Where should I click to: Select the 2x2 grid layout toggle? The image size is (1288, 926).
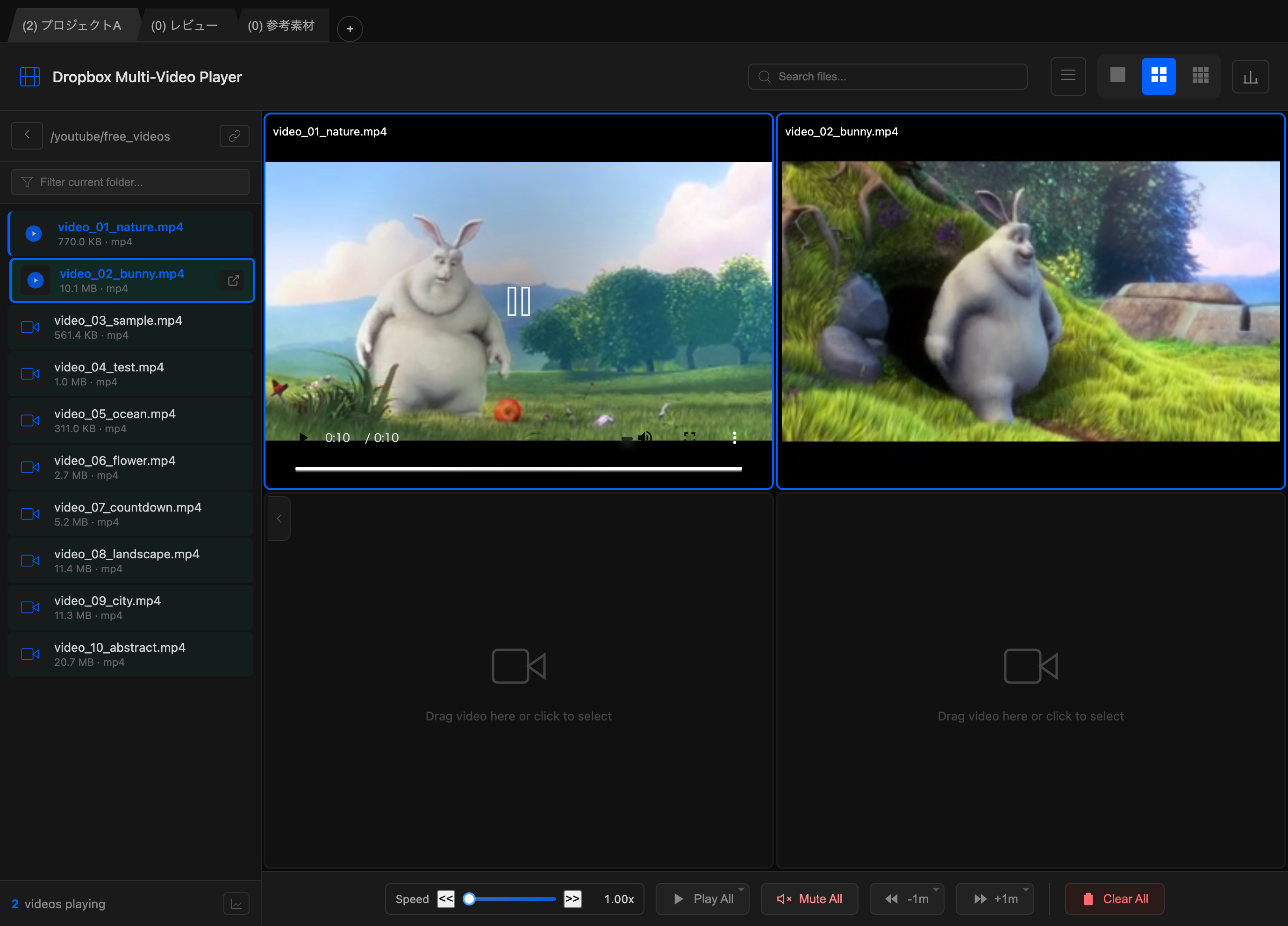[x=1159, y=76]
